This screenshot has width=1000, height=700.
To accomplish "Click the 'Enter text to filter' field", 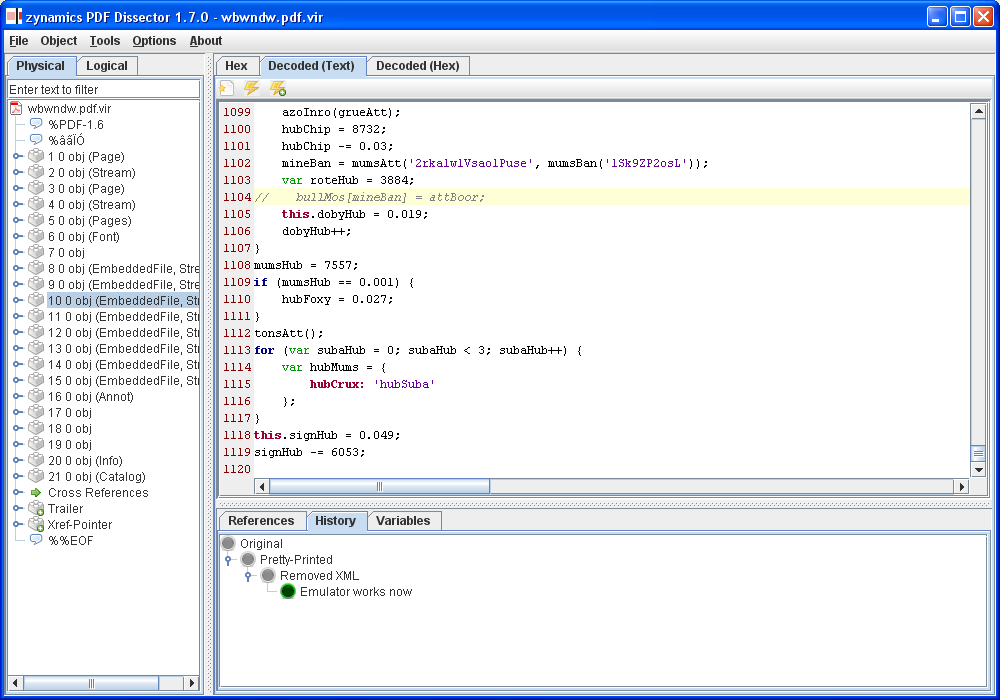I will pyautogui.click(x=104, y=90).
